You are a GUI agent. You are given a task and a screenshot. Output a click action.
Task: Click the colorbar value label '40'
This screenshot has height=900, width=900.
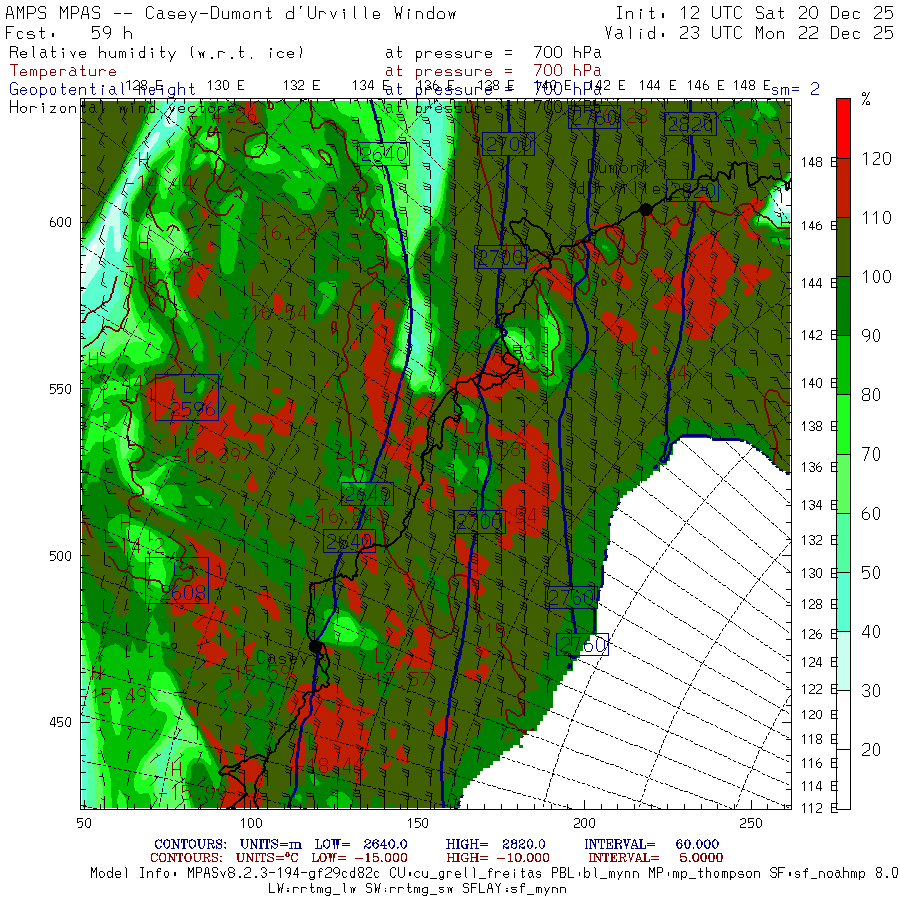(x=871, y=632)
